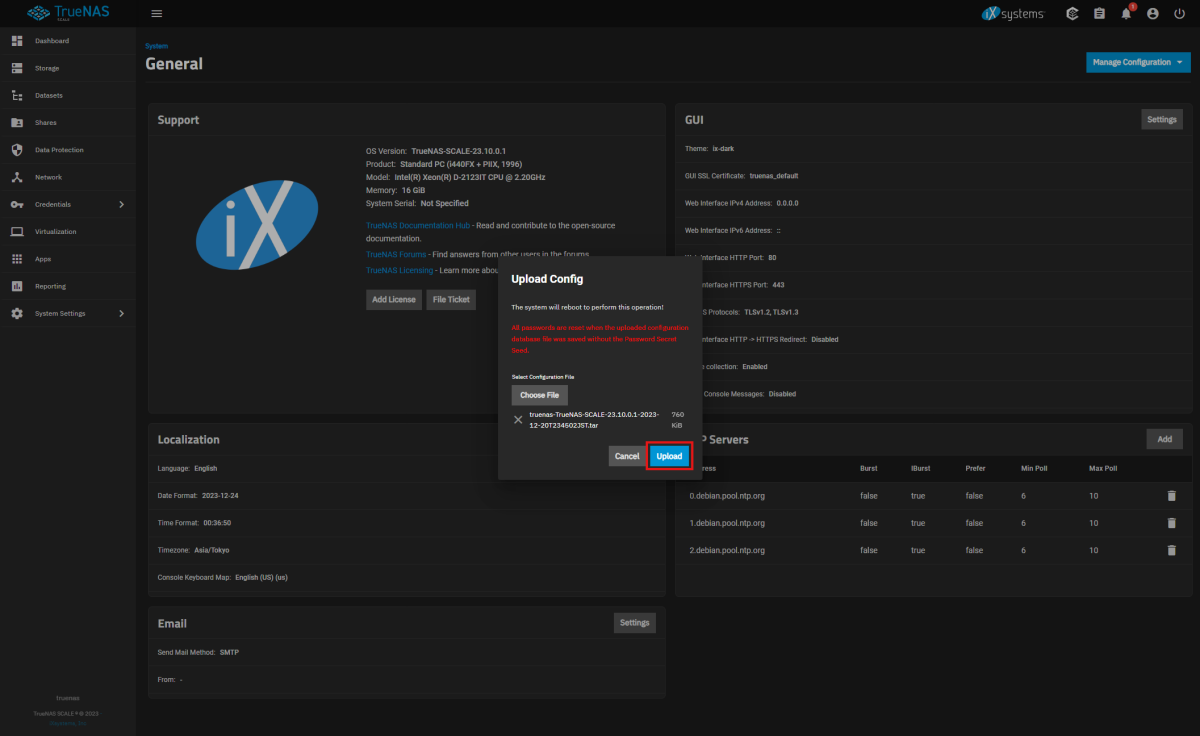
Task: Go to Shares in sidebar
Action: point(45,123)
